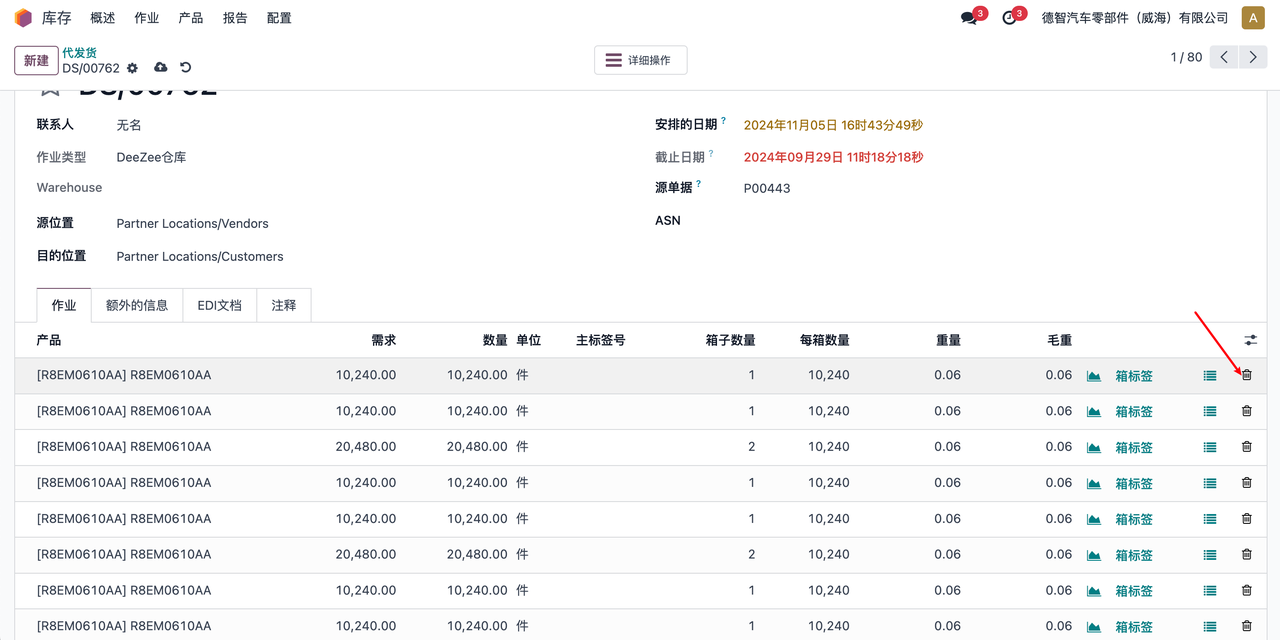The image size is (1280, 640).
Task: Open the 报告 menu
Action: (x=235, y=18)
